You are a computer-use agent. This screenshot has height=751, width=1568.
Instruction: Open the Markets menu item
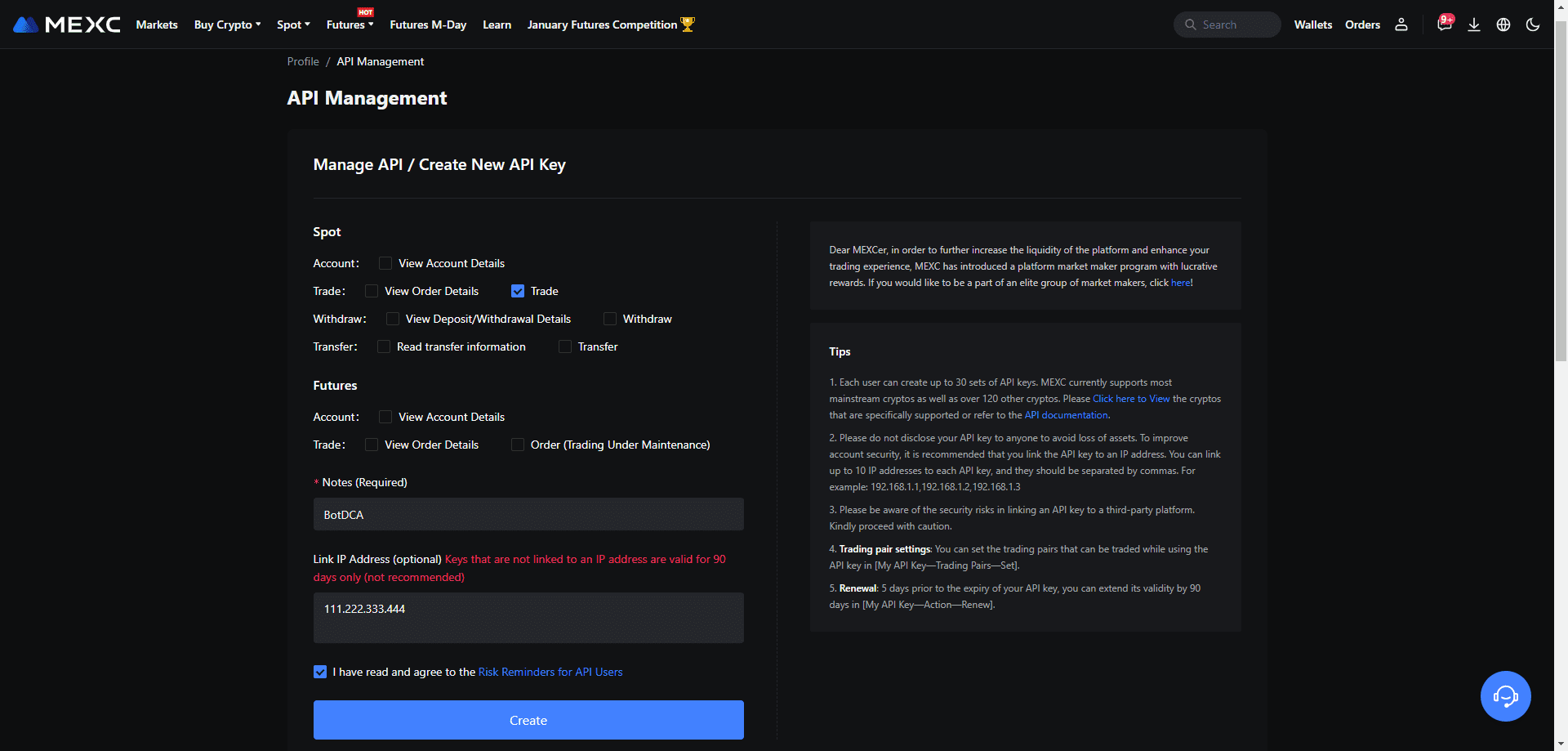click(x=157, y=25)
